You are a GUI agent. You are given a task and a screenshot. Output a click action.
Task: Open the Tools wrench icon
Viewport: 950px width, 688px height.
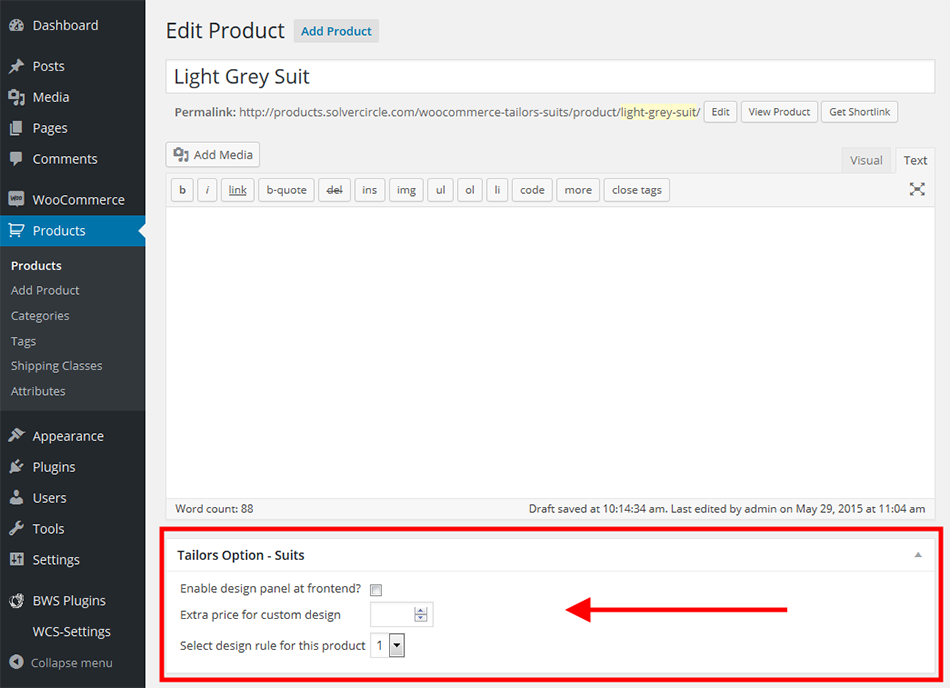coord(16,529)
